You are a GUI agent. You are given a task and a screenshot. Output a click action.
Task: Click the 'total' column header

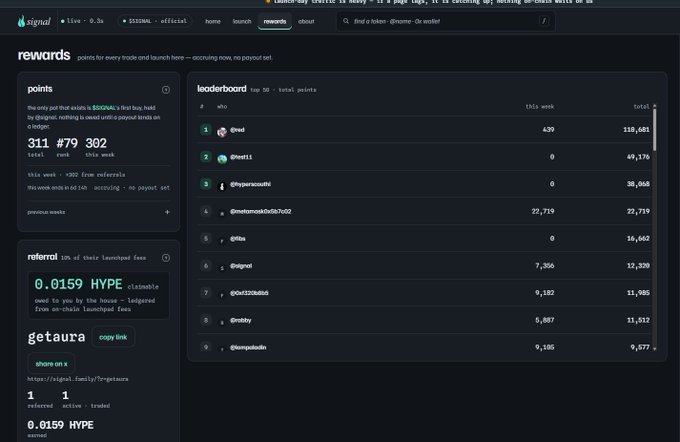coord(641,107)
